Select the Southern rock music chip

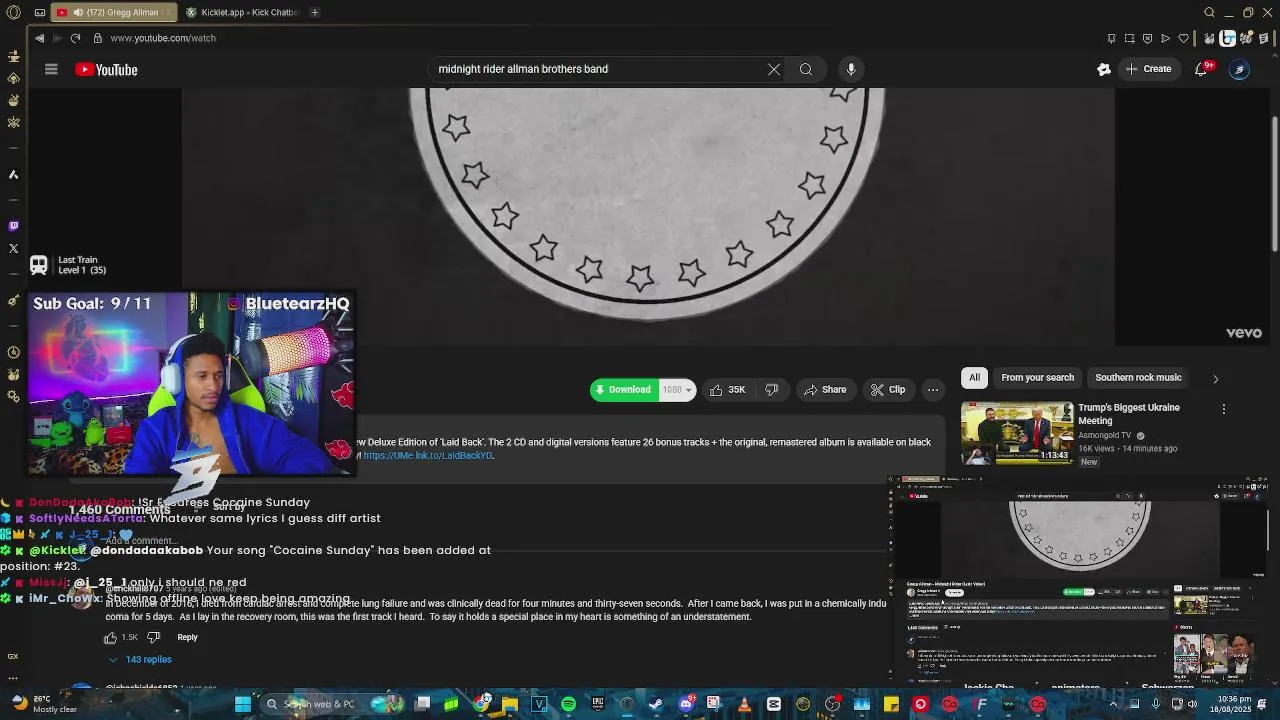click(x=1138, y=377)
